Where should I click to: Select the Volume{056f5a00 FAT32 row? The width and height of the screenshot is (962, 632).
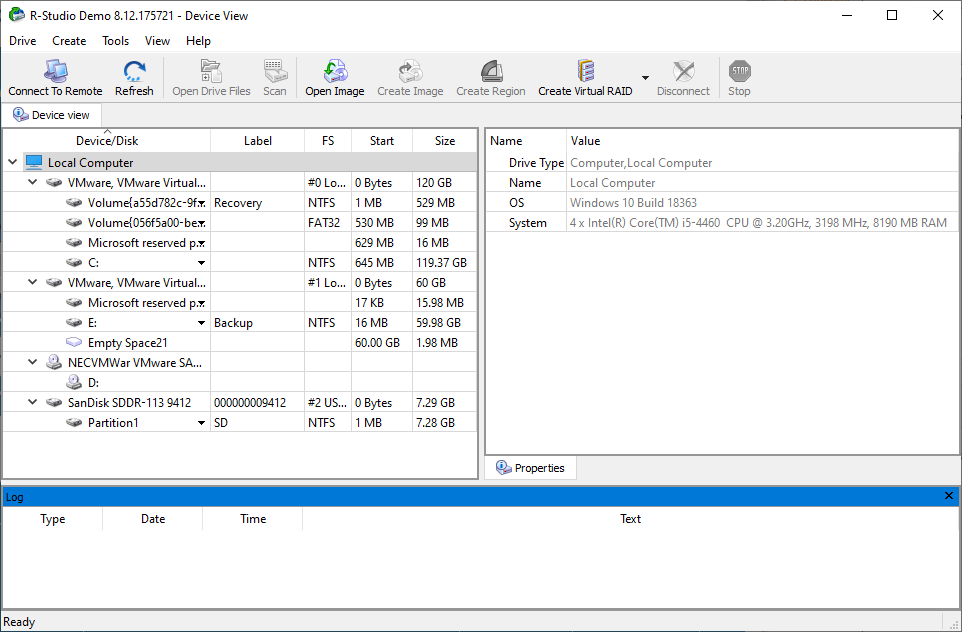pyautogui.click(x=240, y=223)
